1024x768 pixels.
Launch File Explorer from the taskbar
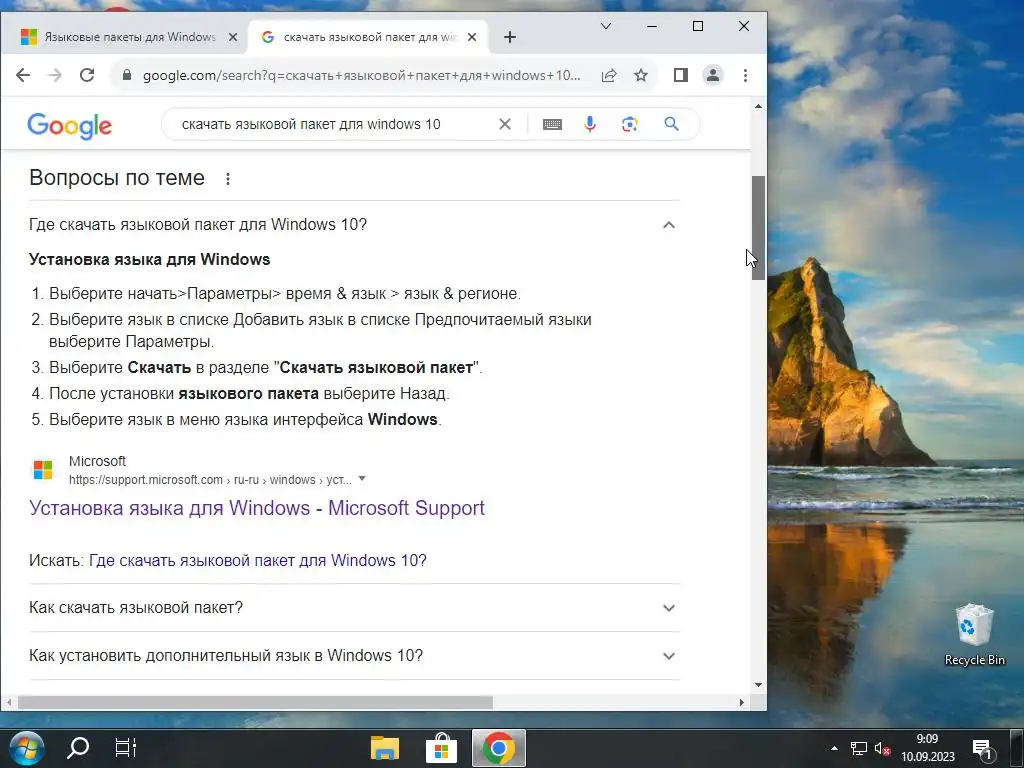(385, 748)
